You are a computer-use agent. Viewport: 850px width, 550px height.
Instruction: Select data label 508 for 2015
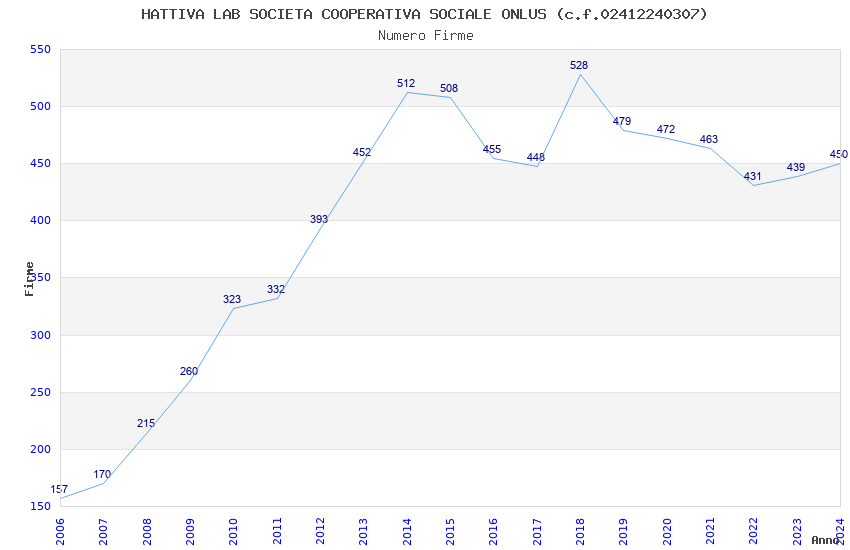449,88
